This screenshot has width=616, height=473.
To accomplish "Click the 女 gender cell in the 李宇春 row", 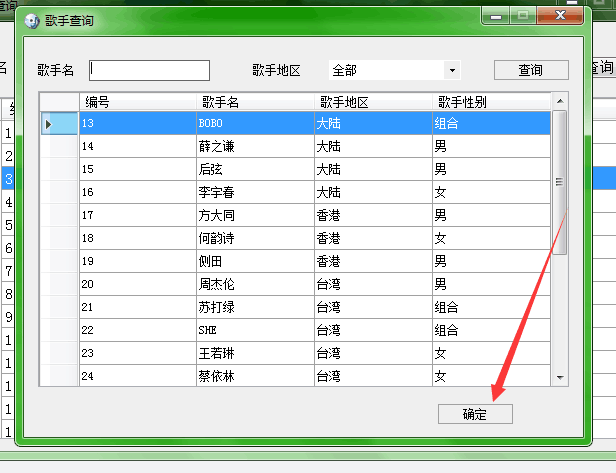I will (491, 192).
